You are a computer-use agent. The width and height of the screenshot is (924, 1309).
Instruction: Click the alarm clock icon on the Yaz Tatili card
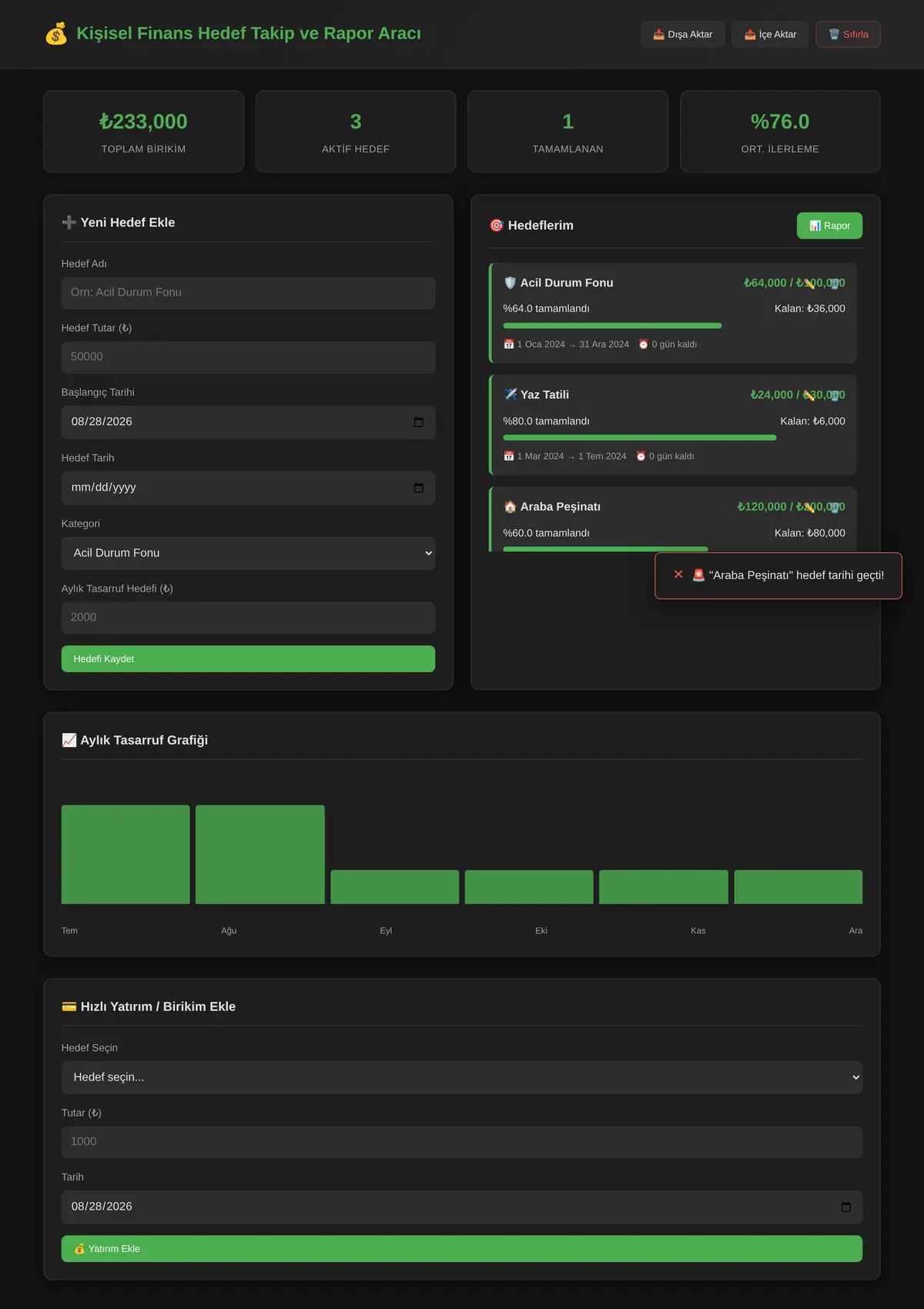(x=641, y=457)
